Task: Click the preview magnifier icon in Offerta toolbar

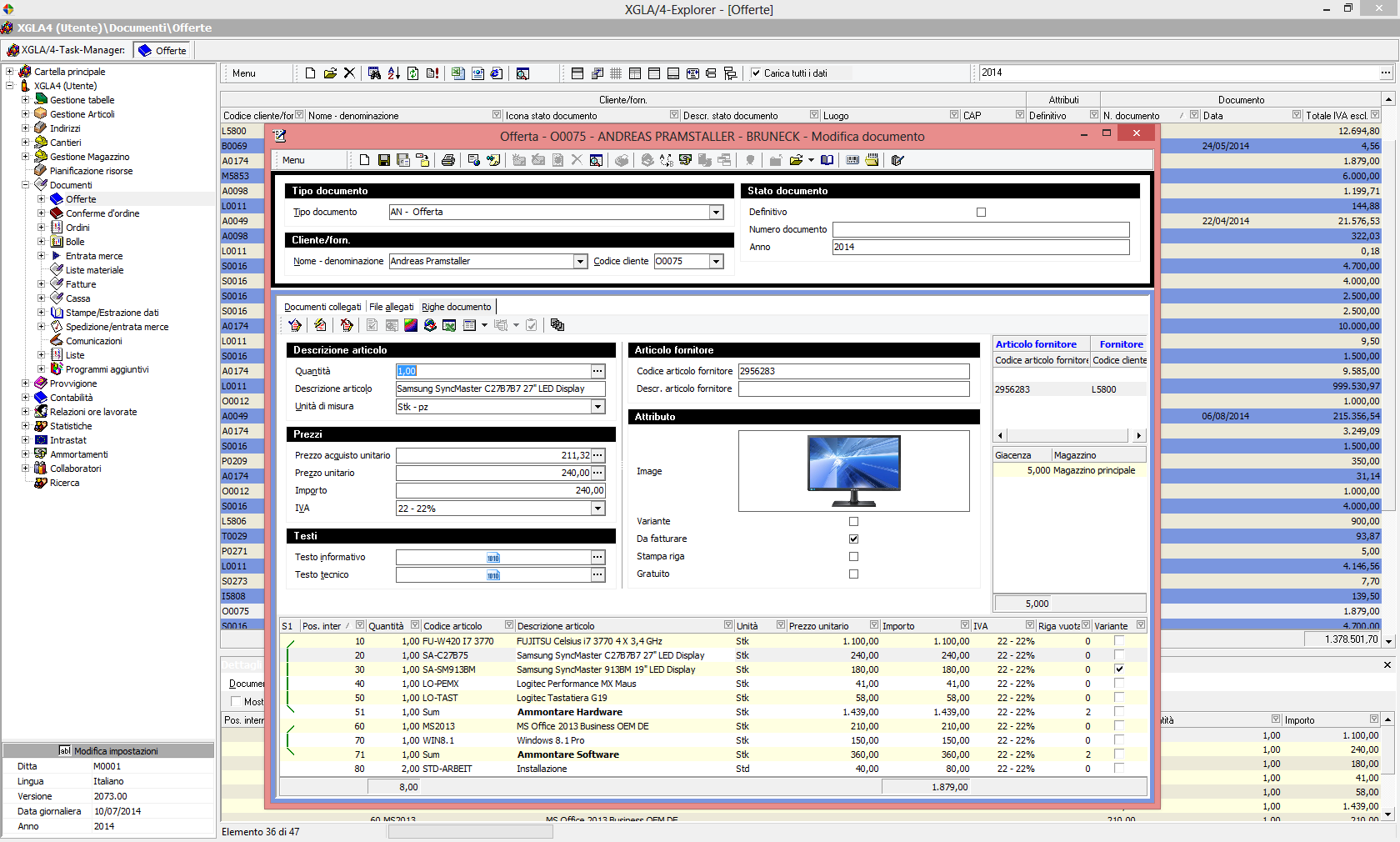Action: click(596, 160)
